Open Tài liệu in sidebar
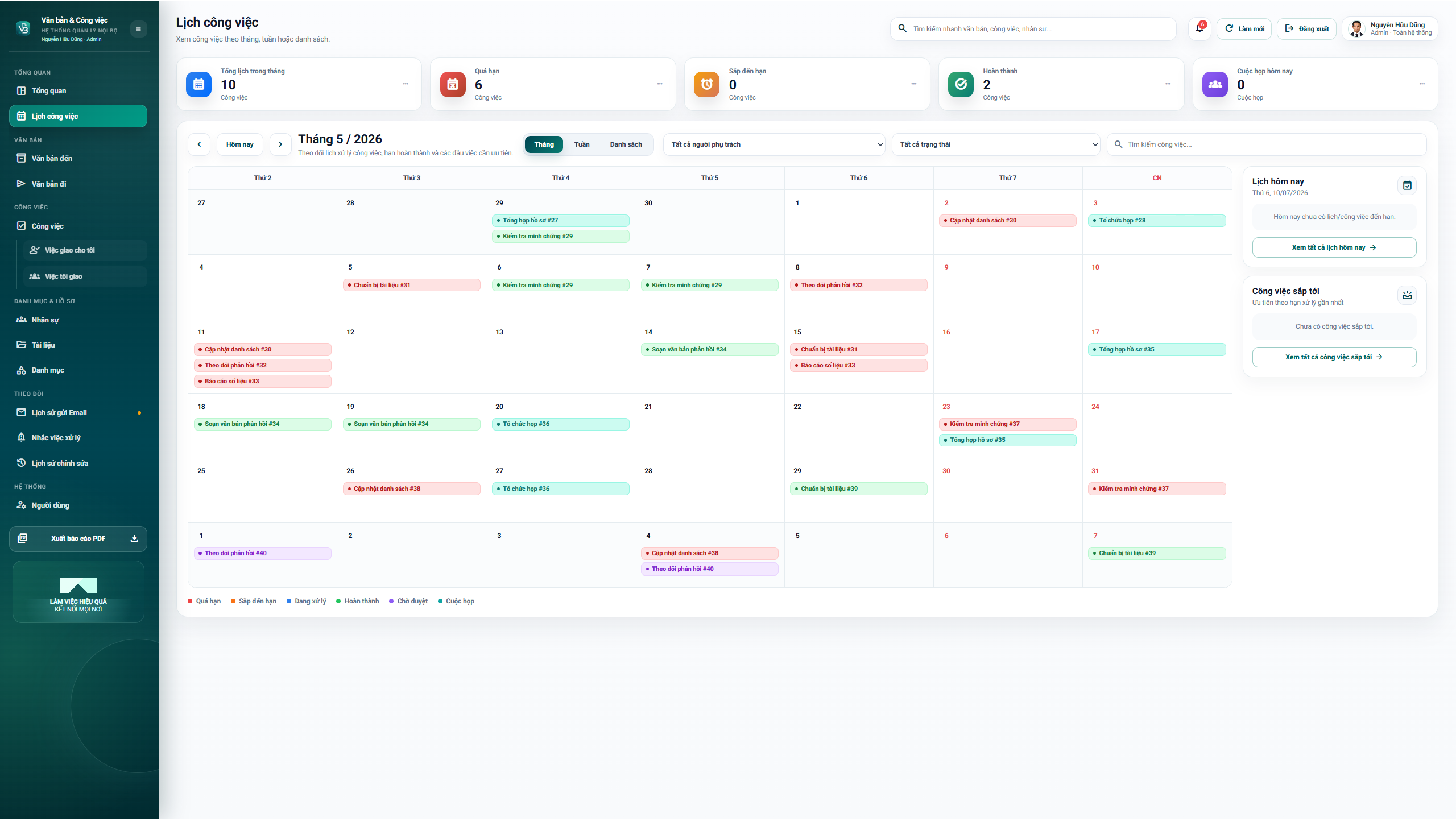 pos(78,345)
